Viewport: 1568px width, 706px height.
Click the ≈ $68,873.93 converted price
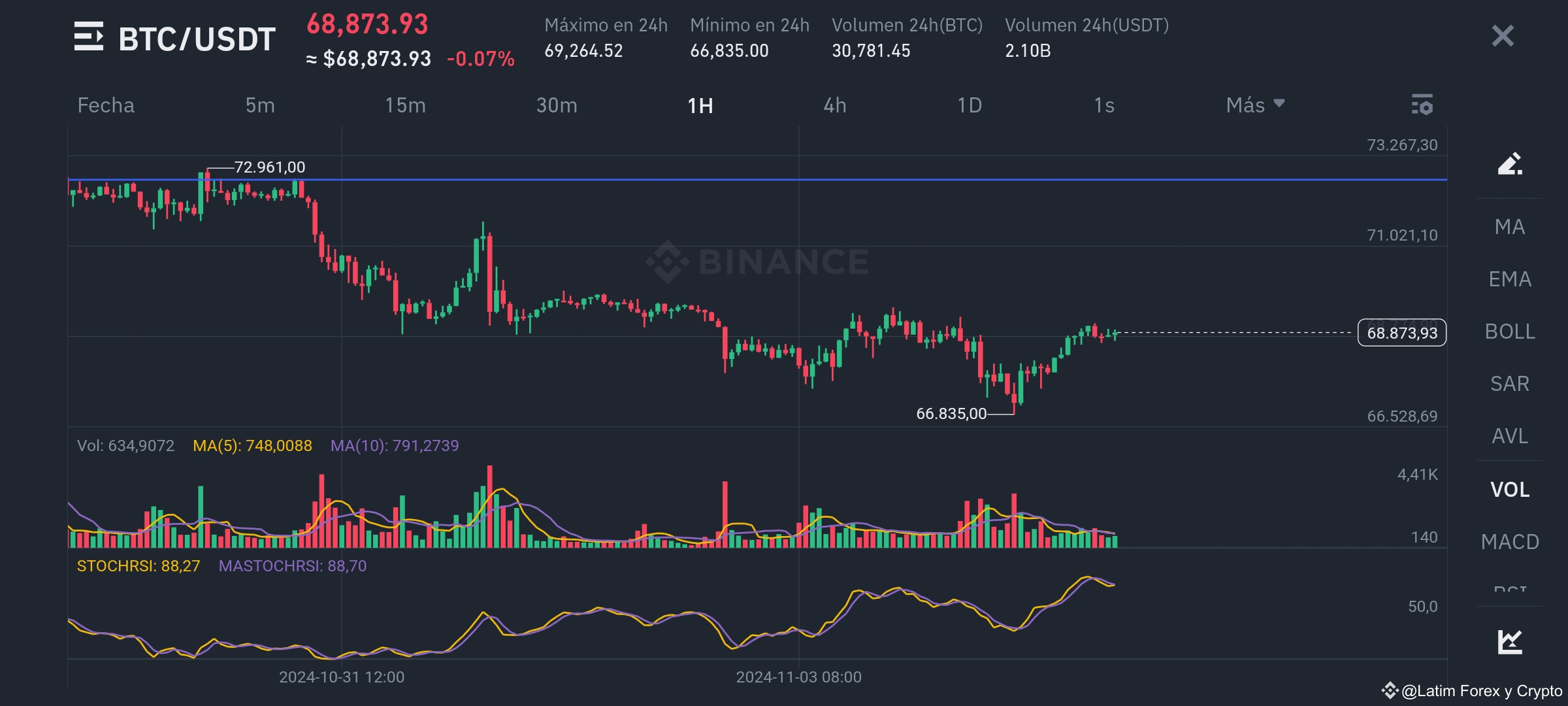(368, 59)
